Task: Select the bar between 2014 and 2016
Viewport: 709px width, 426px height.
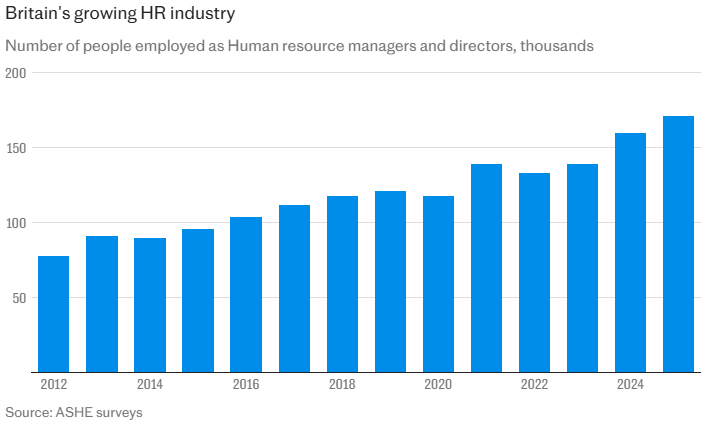Action: coord(198,301)
